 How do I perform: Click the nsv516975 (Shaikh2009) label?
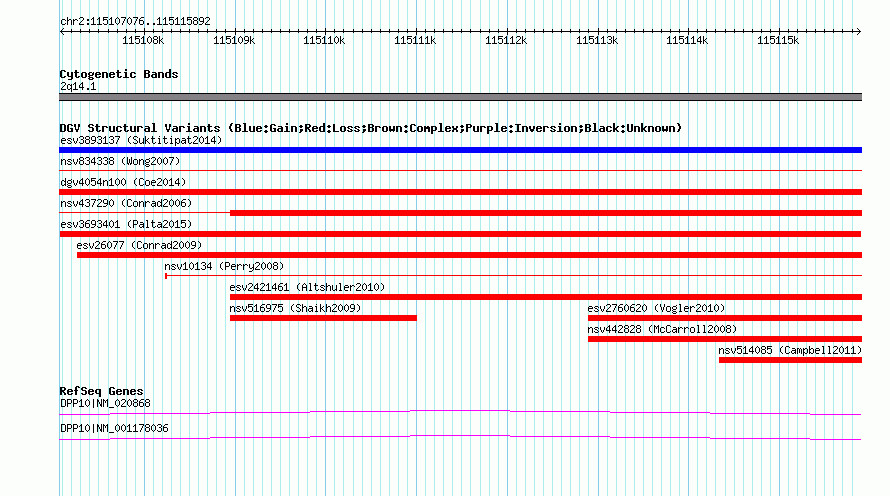295,308
